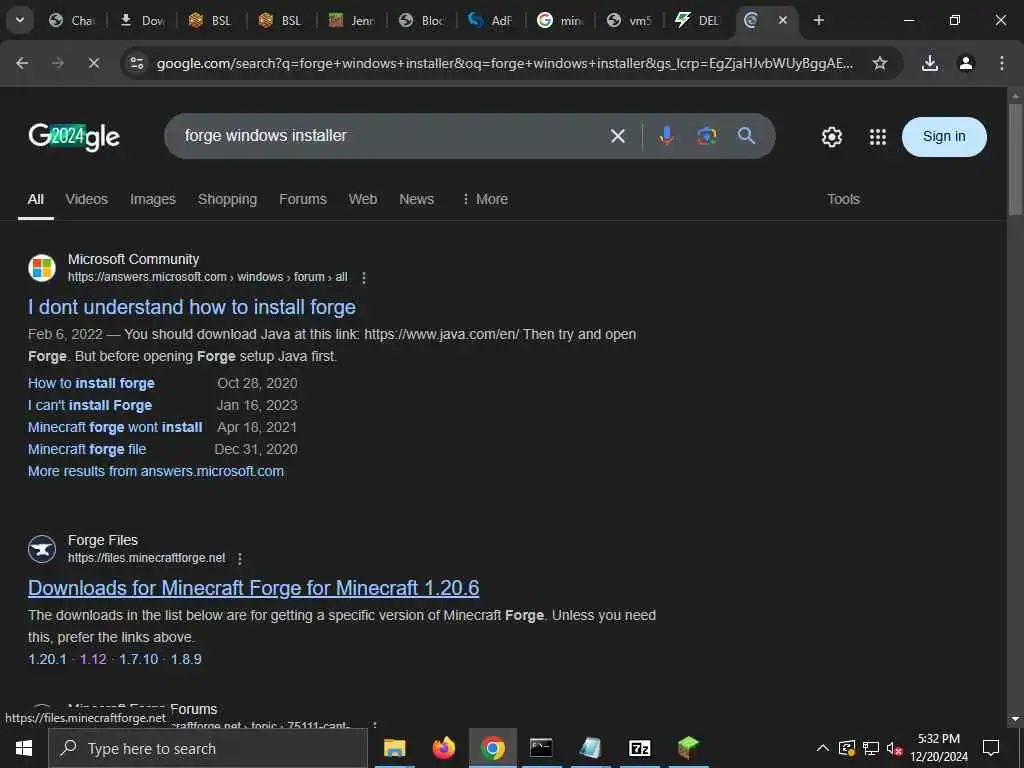
Task: Open the Minecraft block taskbar icon
Action: pos(688,748)
